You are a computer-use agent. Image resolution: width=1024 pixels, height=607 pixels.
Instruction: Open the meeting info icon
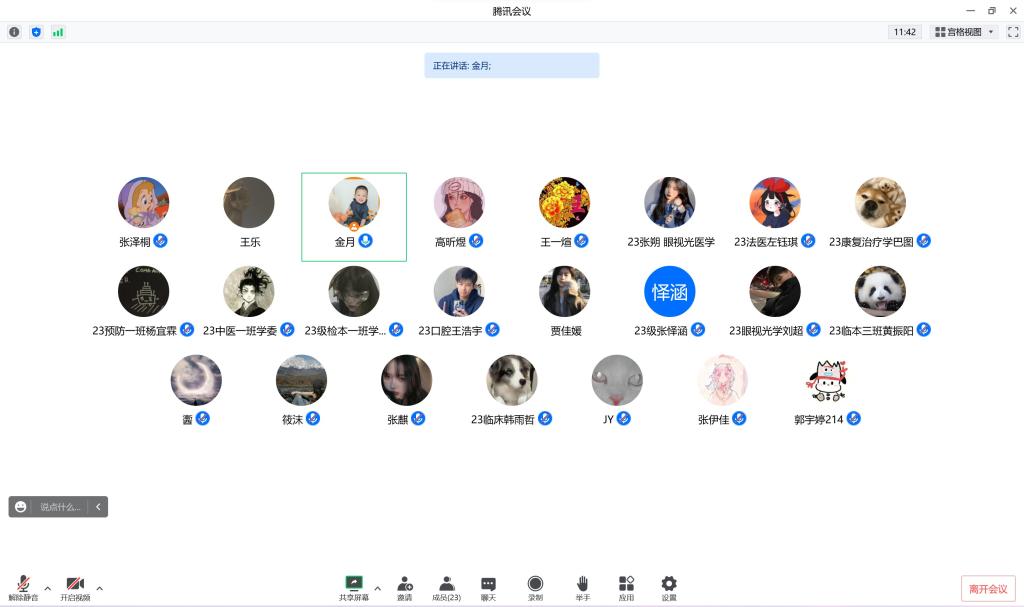(x=14, y=32)
